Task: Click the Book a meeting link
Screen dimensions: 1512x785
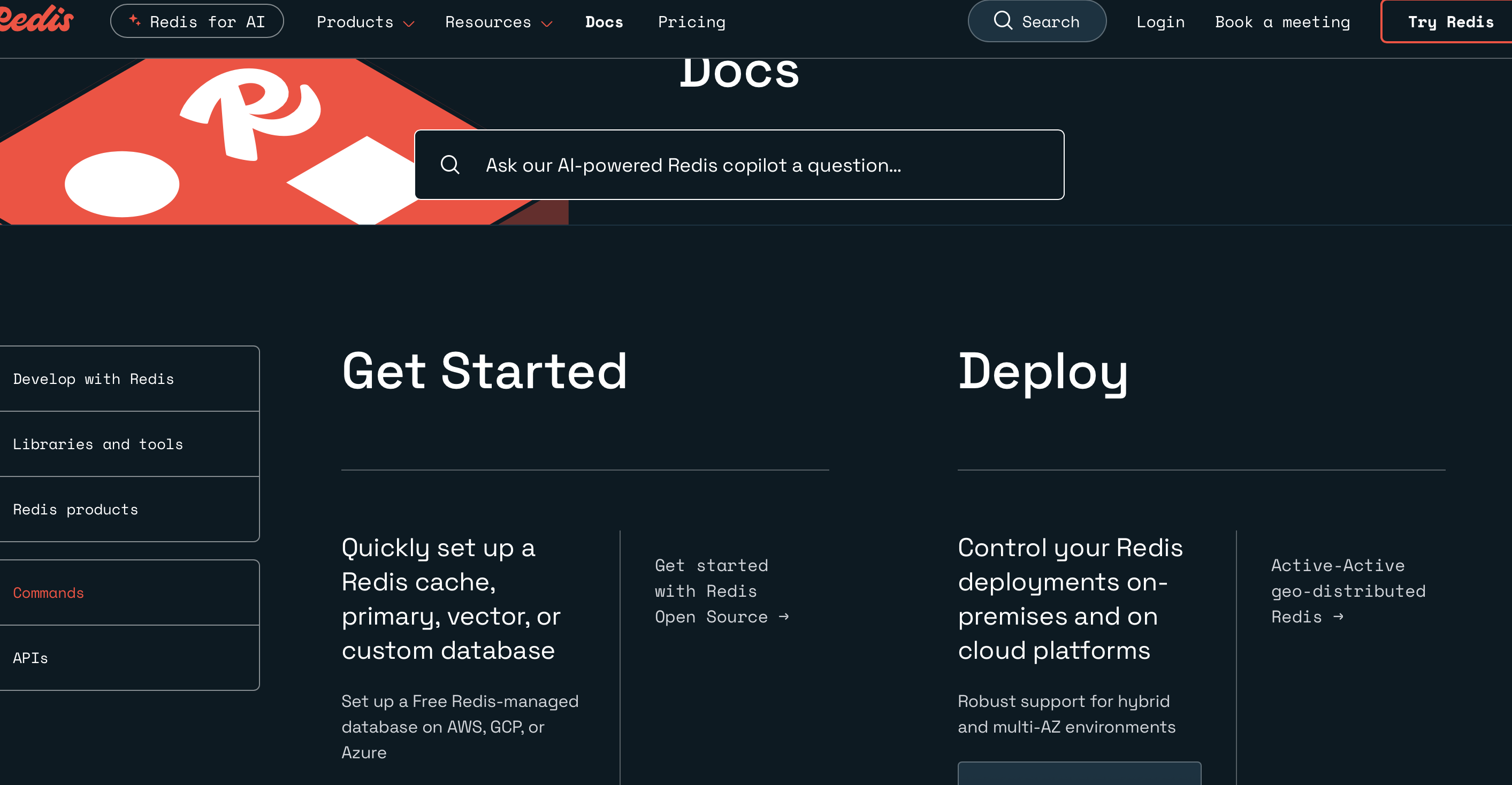Action: pos(1282,22)
